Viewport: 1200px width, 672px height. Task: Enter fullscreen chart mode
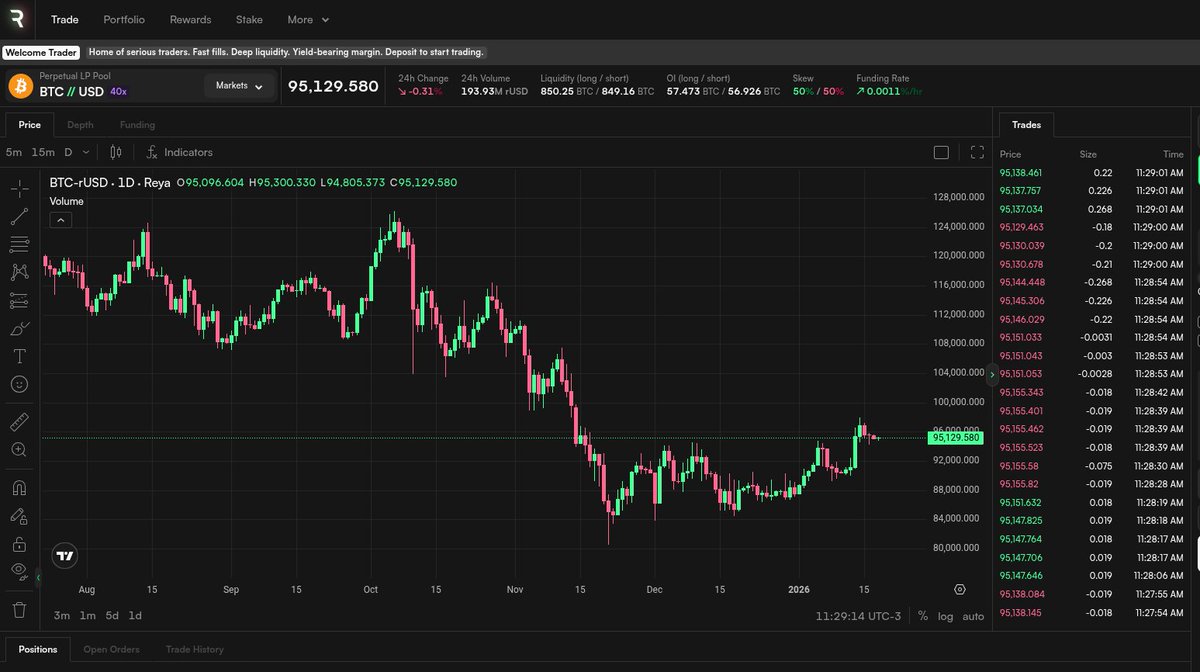(977, 152)
